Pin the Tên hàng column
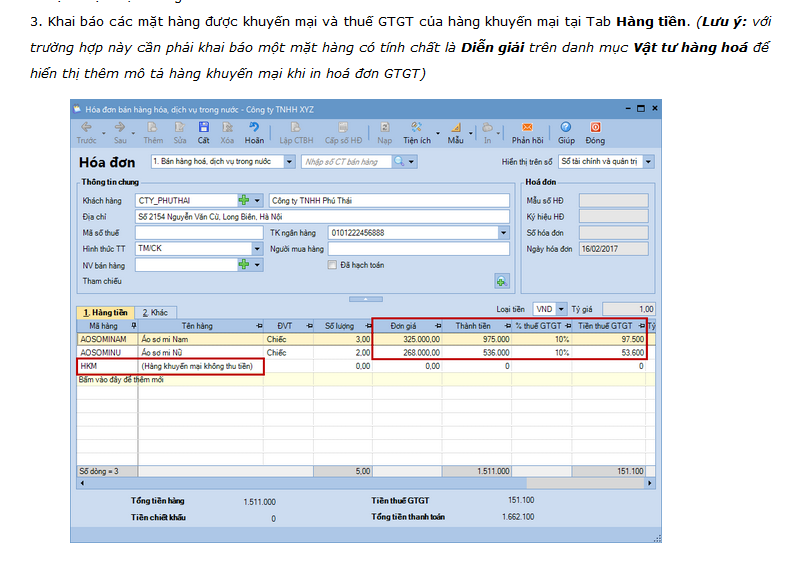Viewport: 789px width, 561px height. click(x=259, y=326)
